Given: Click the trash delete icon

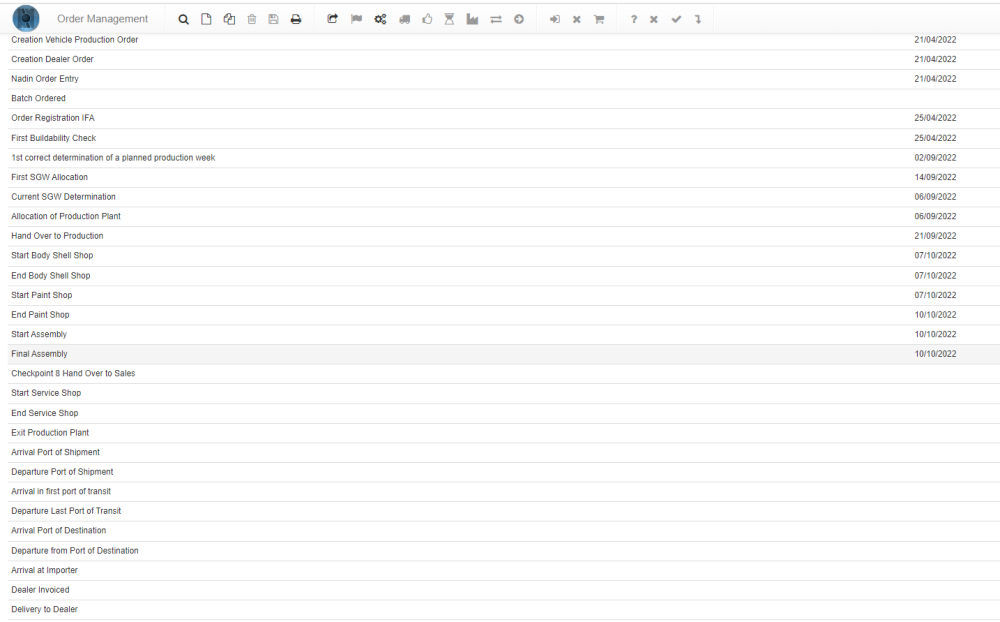Looking at the screenshot, I should pos(252,19).
